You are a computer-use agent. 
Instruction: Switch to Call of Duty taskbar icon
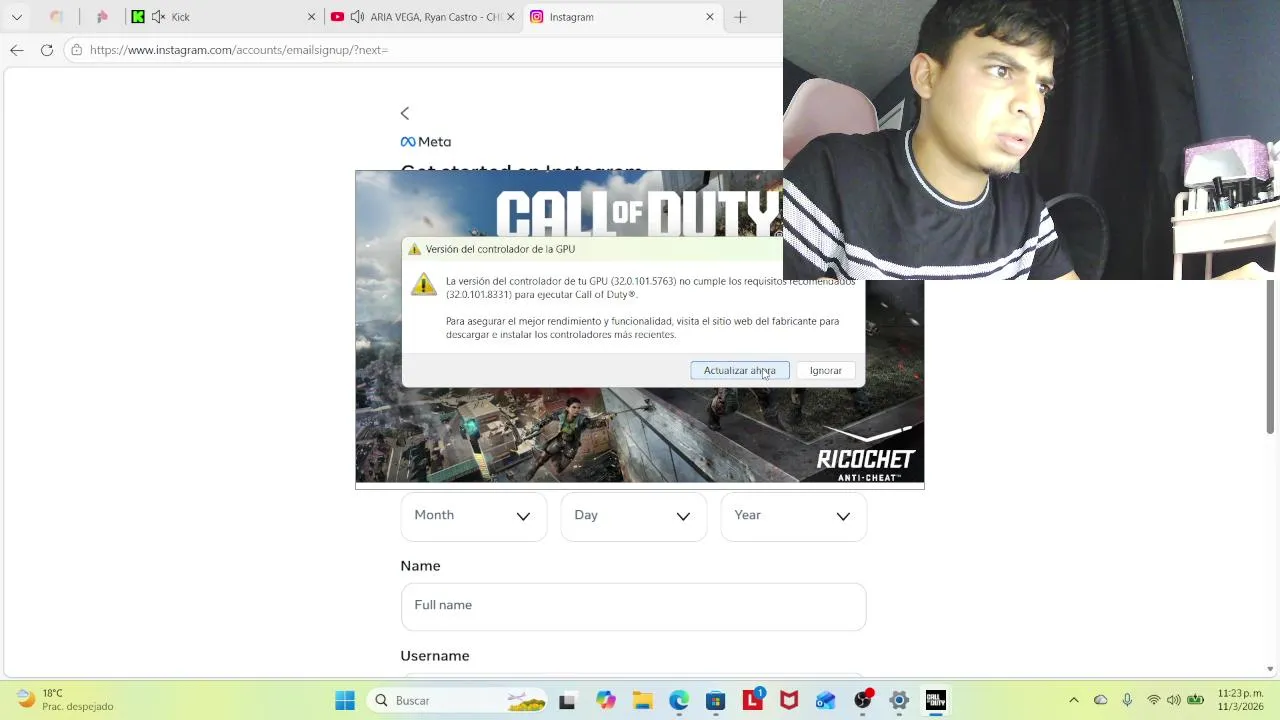click(936, 701)
